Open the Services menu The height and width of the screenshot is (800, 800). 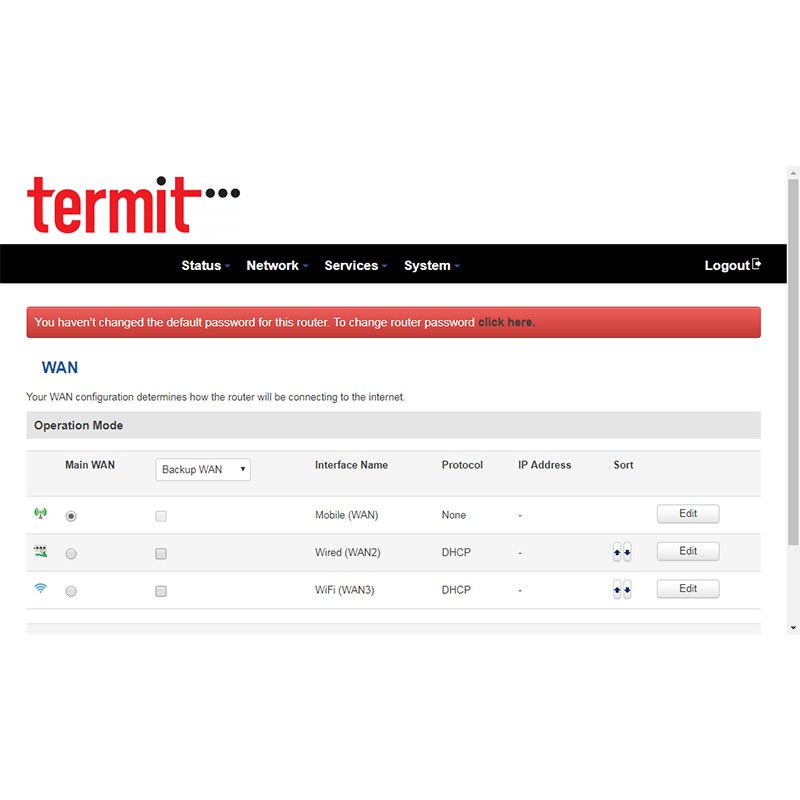[355, 265]
